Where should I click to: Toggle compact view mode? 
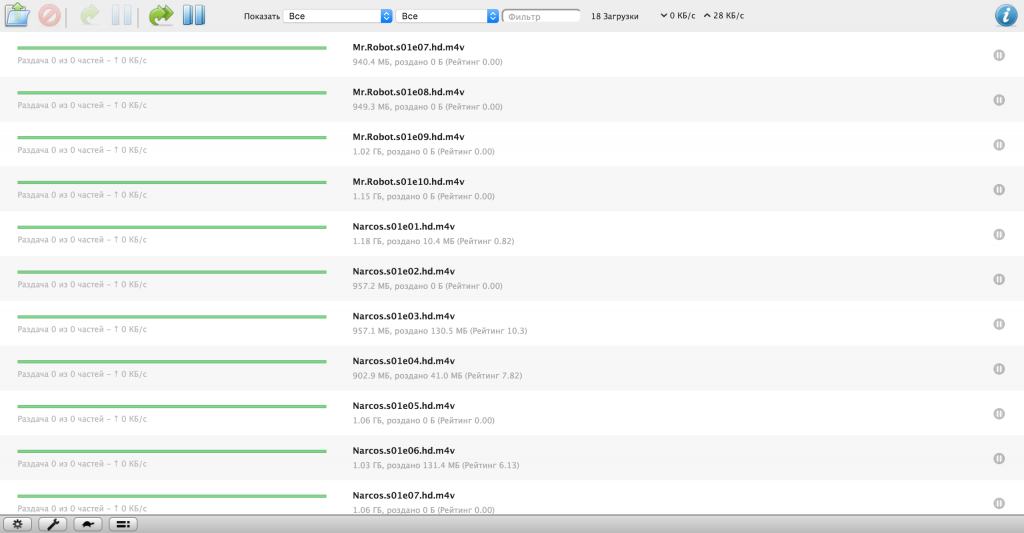(x=123, y=524)
